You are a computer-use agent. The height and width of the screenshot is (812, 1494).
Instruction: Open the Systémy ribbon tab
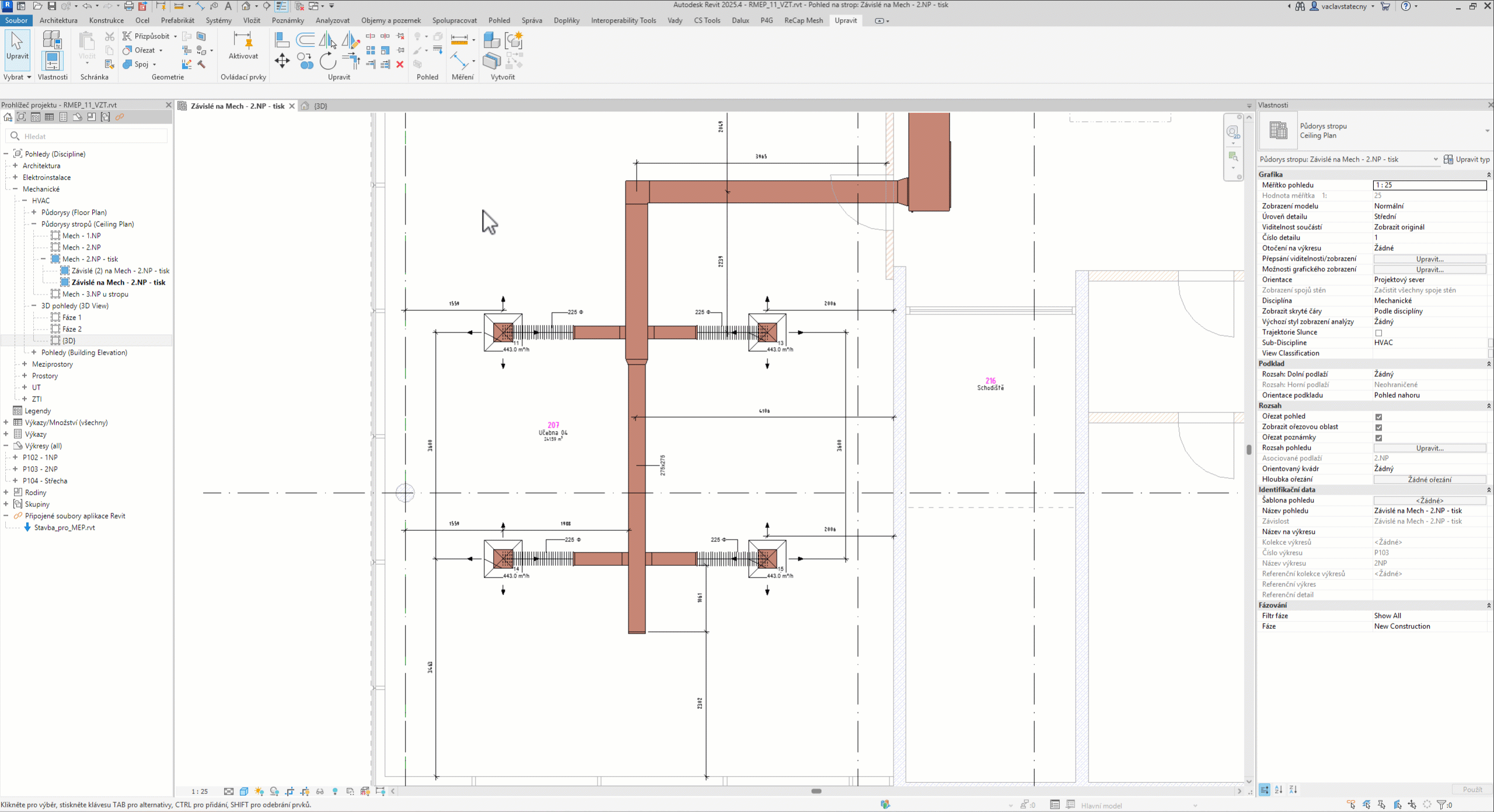click(x=218, y=20)
